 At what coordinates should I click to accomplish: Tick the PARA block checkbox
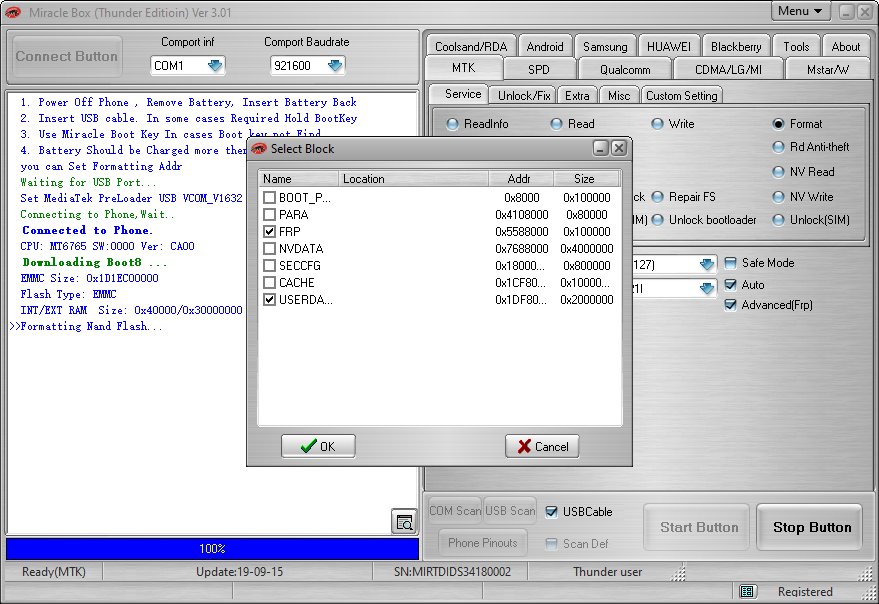[x=270, y=214]
